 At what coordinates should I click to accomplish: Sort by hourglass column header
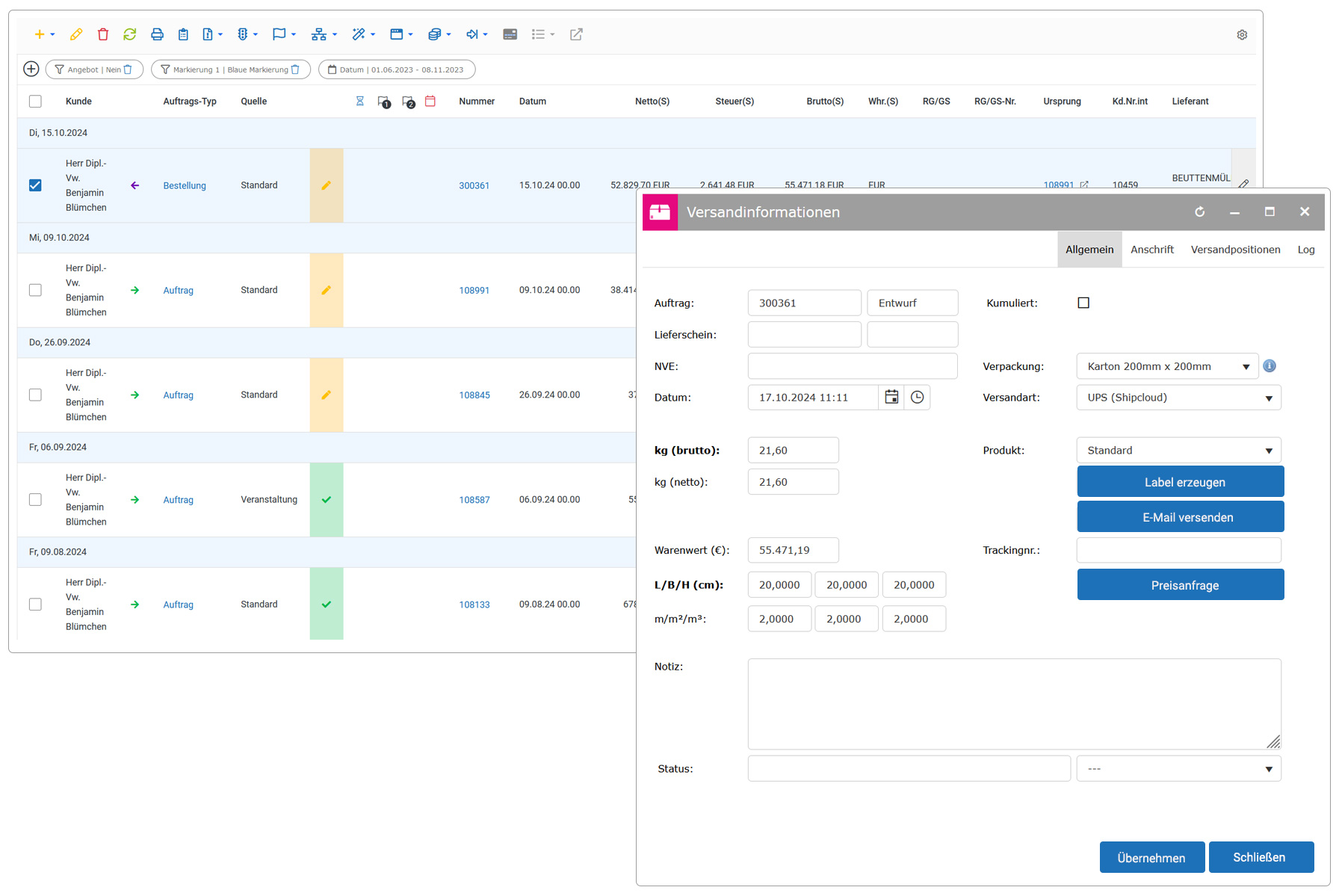tap(360, 101)
